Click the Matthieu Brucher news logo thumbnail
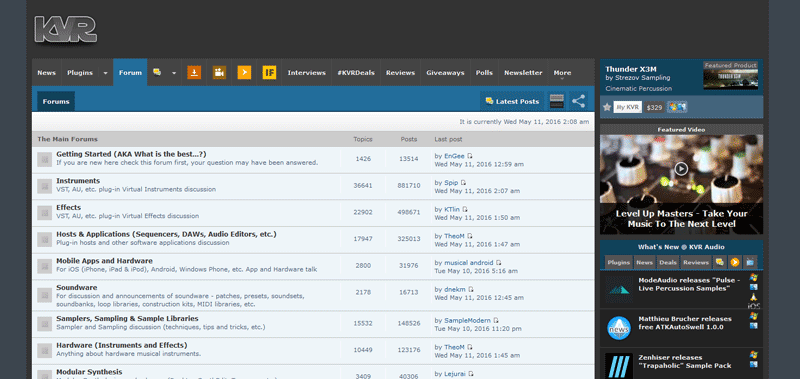This screenshot has height=379, width=800. coord(619,327)
